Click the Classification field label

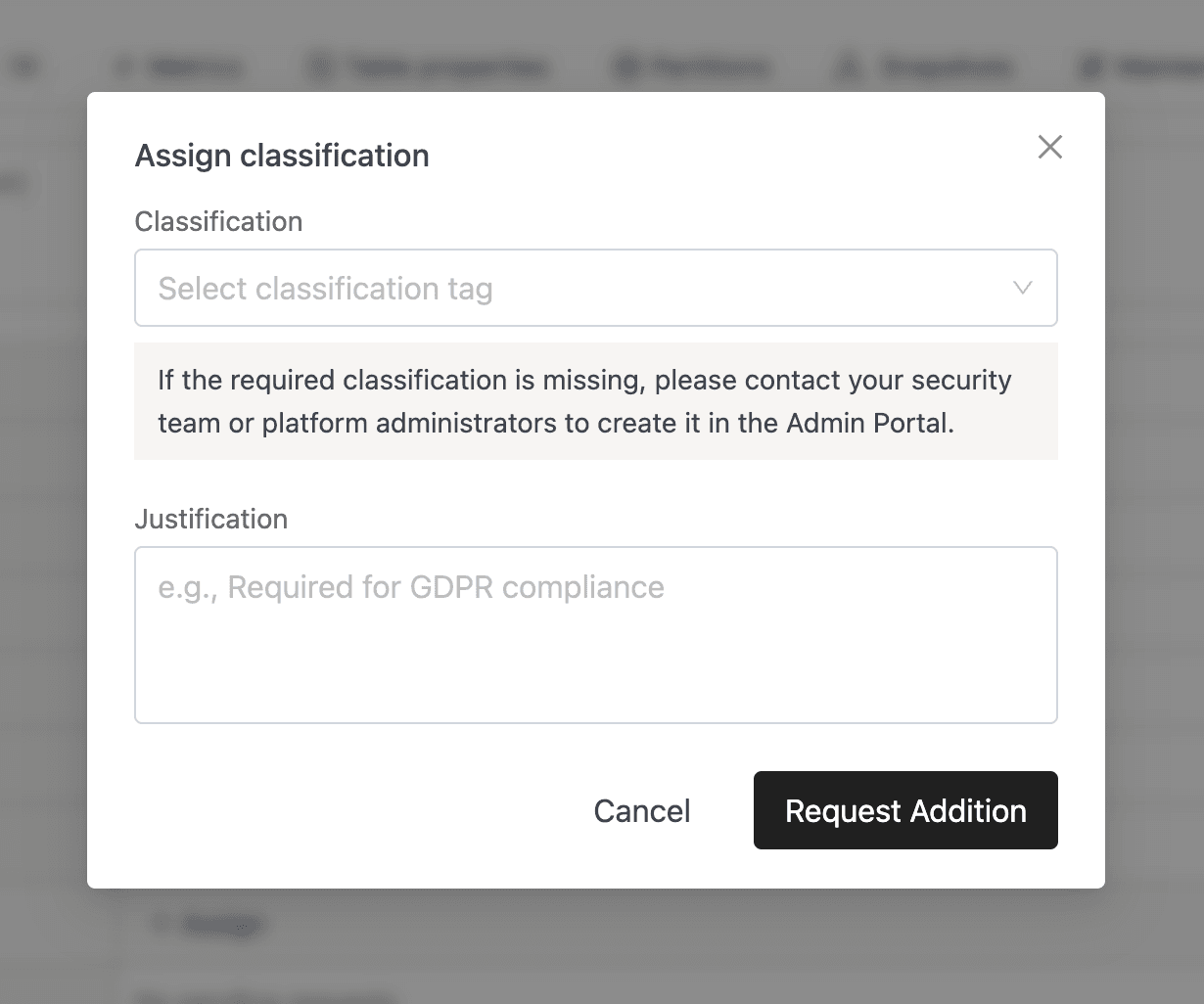click(x=218, y=221)
